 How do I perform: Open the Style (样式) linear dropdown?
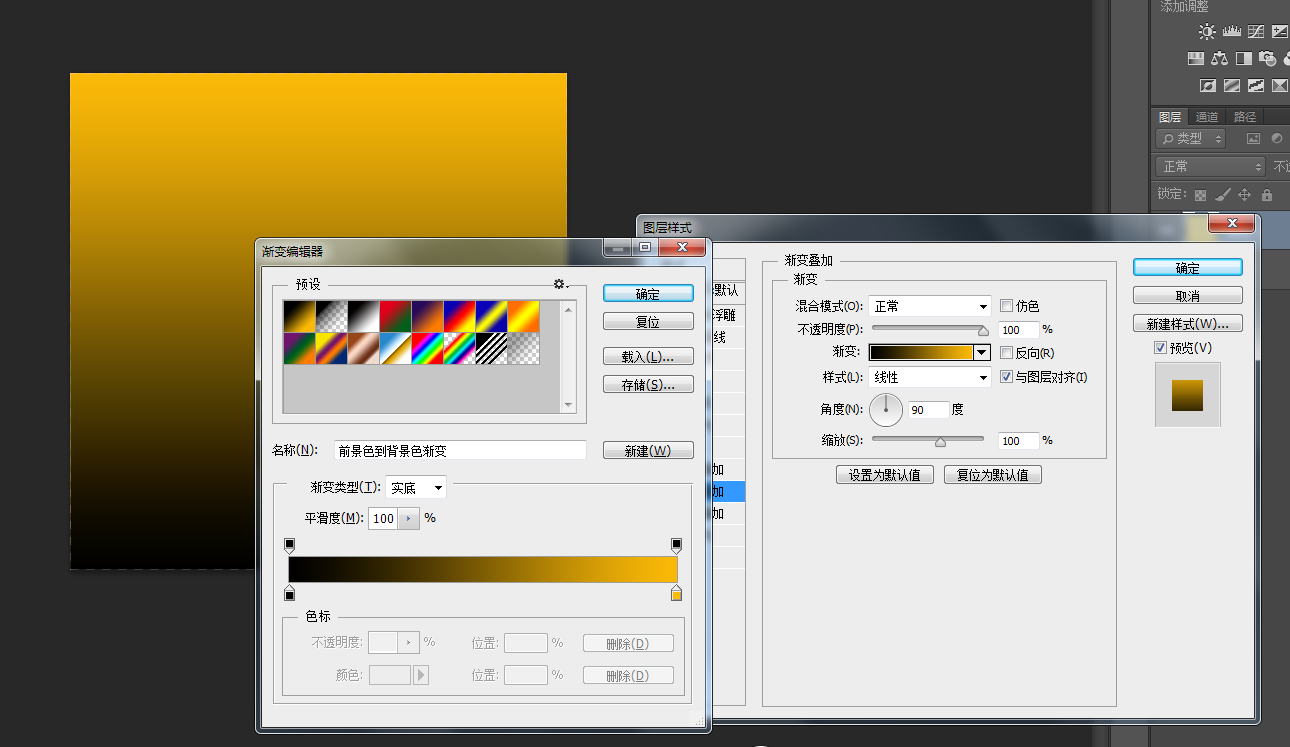click(929, 377)
